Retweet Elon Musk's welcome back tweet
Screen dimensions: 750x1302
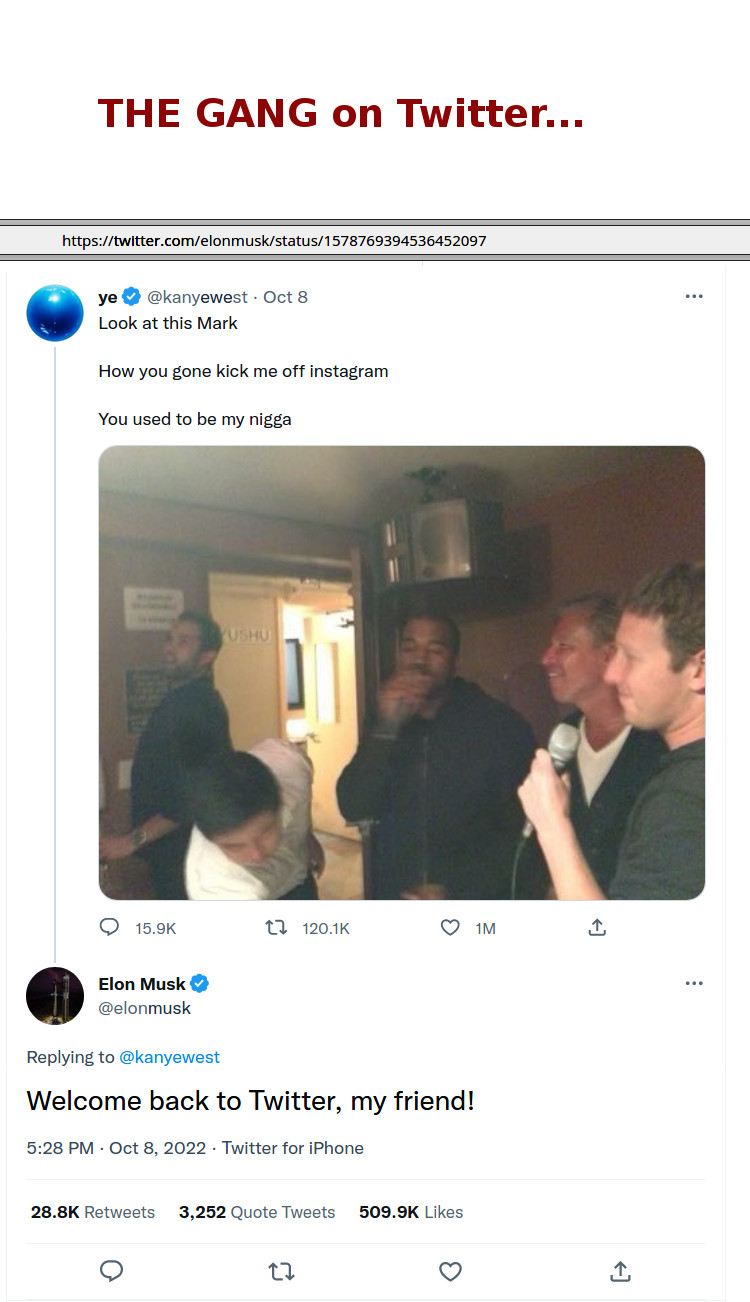pos(282,1271)
